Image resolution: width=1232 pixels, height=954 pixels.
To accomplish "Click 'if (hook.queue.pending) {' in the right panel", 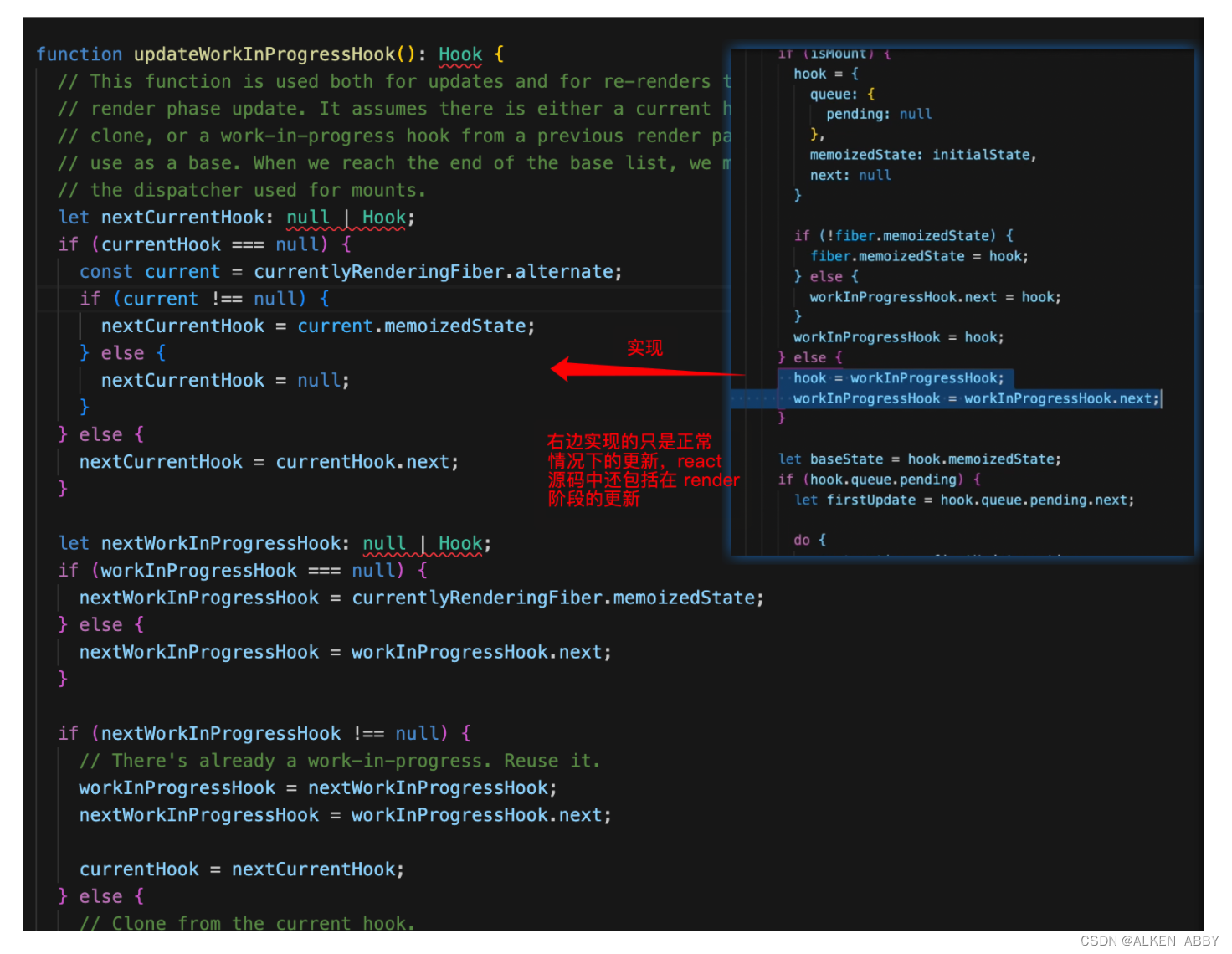I will click(x=880, y=480).
